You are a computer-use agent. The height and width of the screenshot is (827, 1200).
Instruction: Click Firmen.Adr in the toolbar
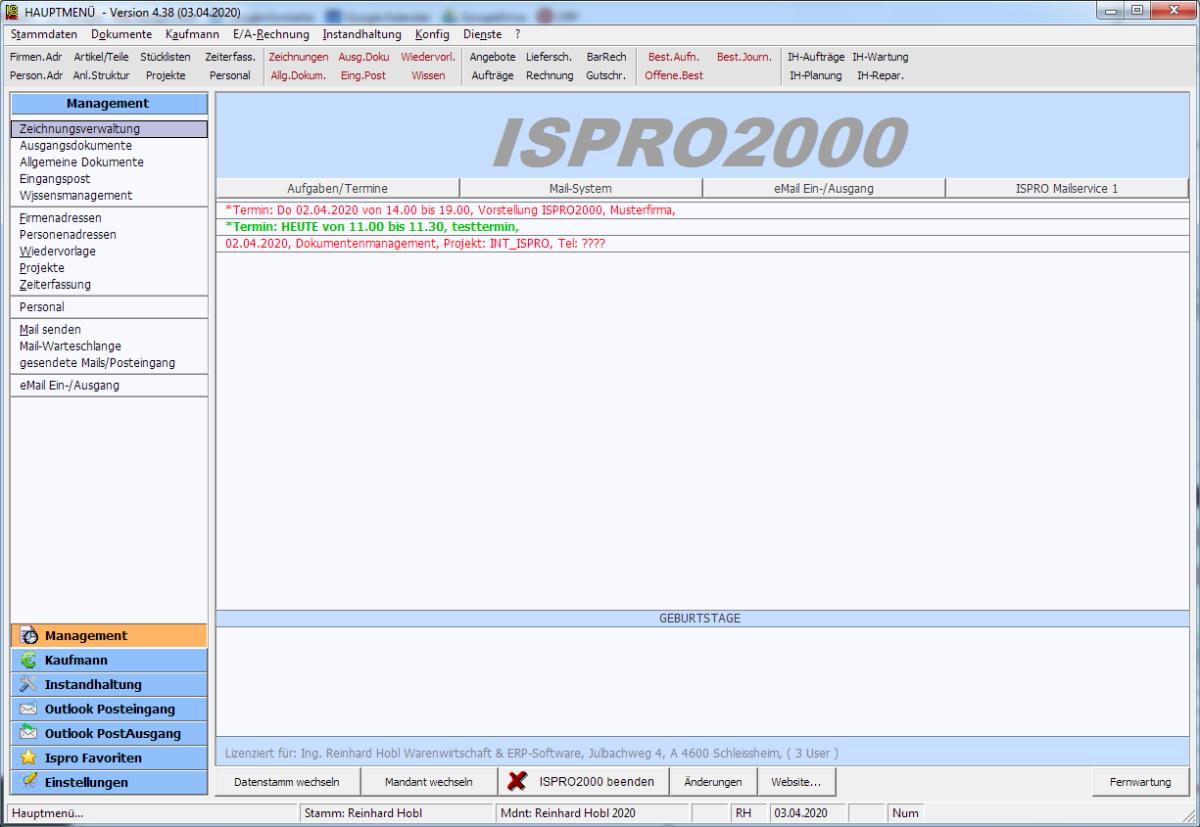point(36,57)
